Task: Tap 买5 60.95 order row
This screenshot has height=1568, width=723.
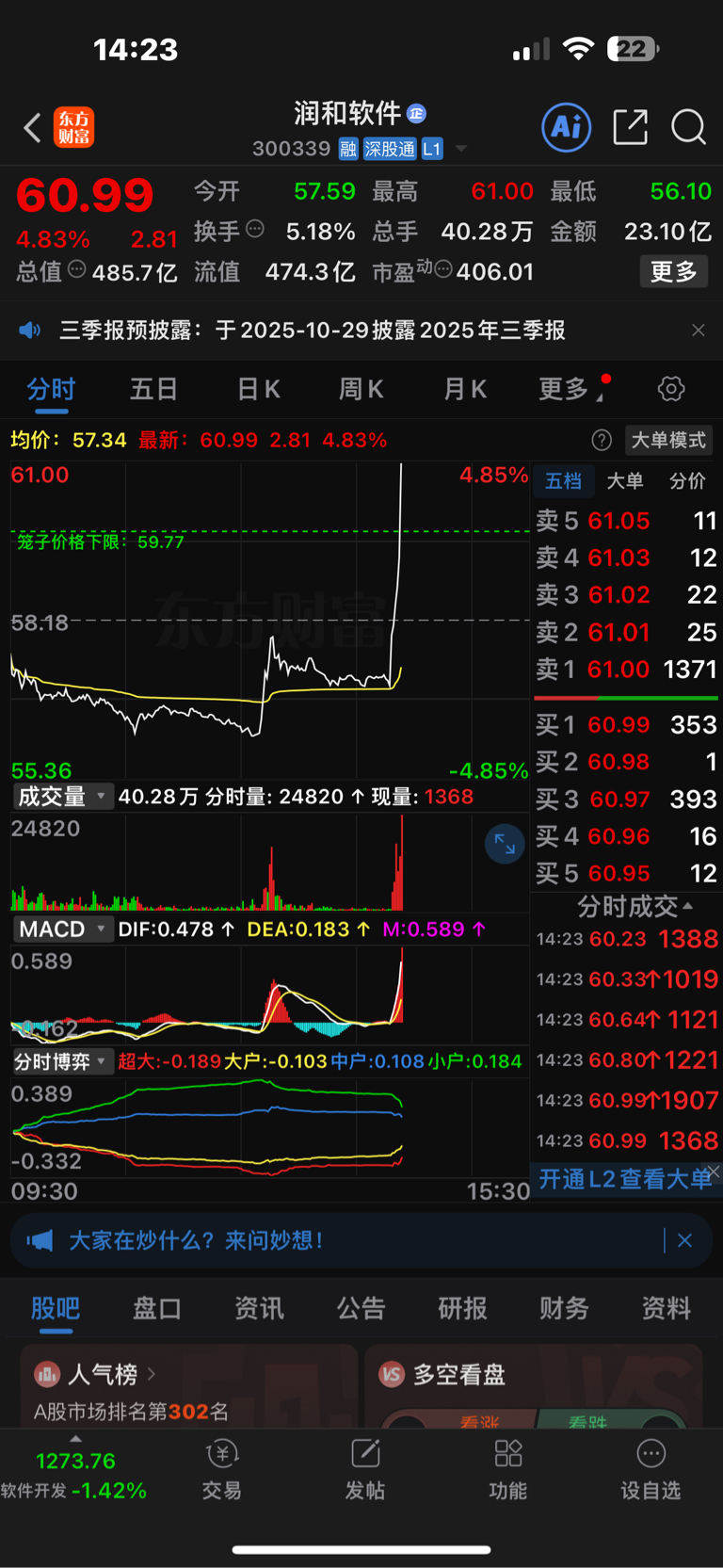Action: (x=626, y=873)
